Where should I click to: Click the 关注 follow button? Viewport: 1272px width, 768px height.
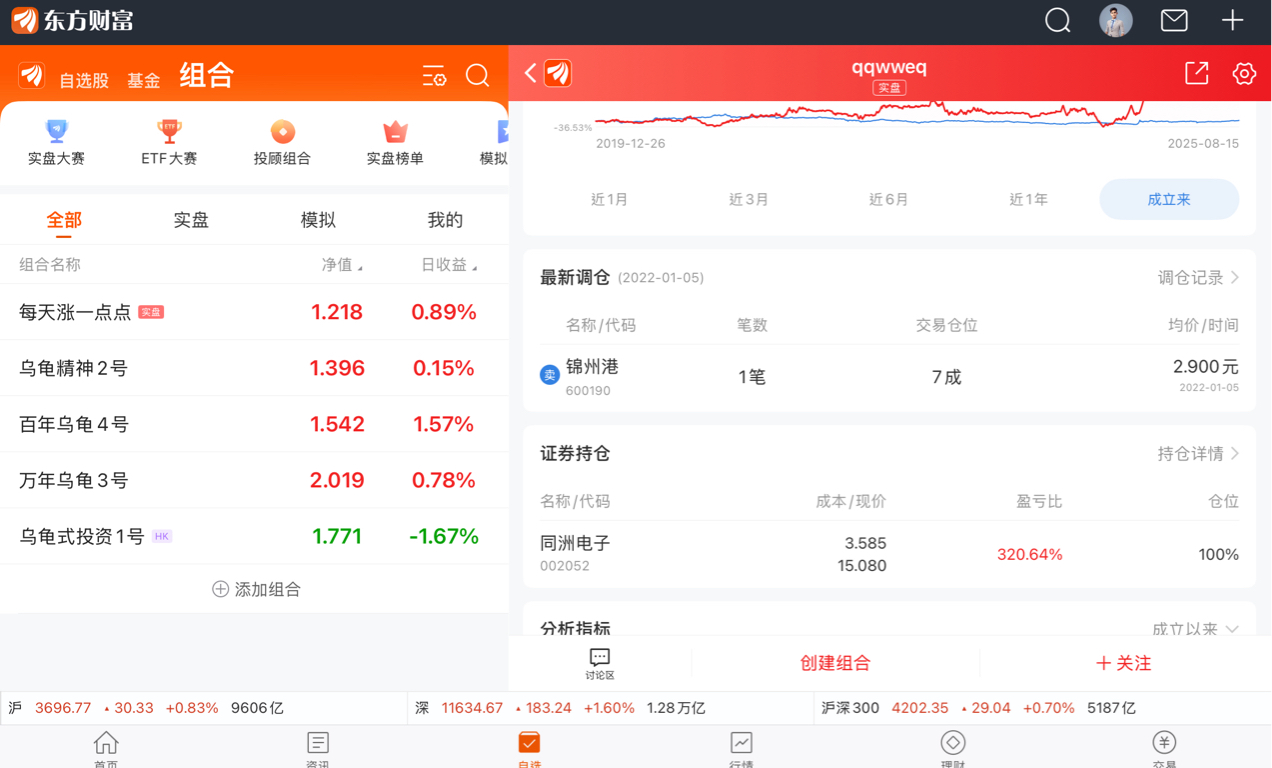tap(1124, 663)
